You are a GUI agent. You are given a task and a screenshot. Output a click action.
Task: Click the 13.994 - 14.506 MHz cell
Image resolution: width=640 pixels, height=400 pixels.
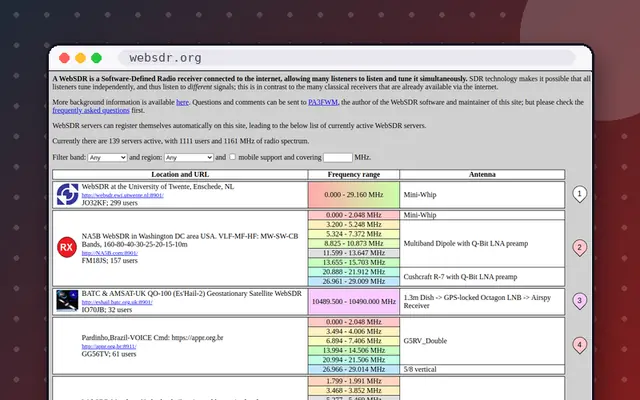pos(354,350)
